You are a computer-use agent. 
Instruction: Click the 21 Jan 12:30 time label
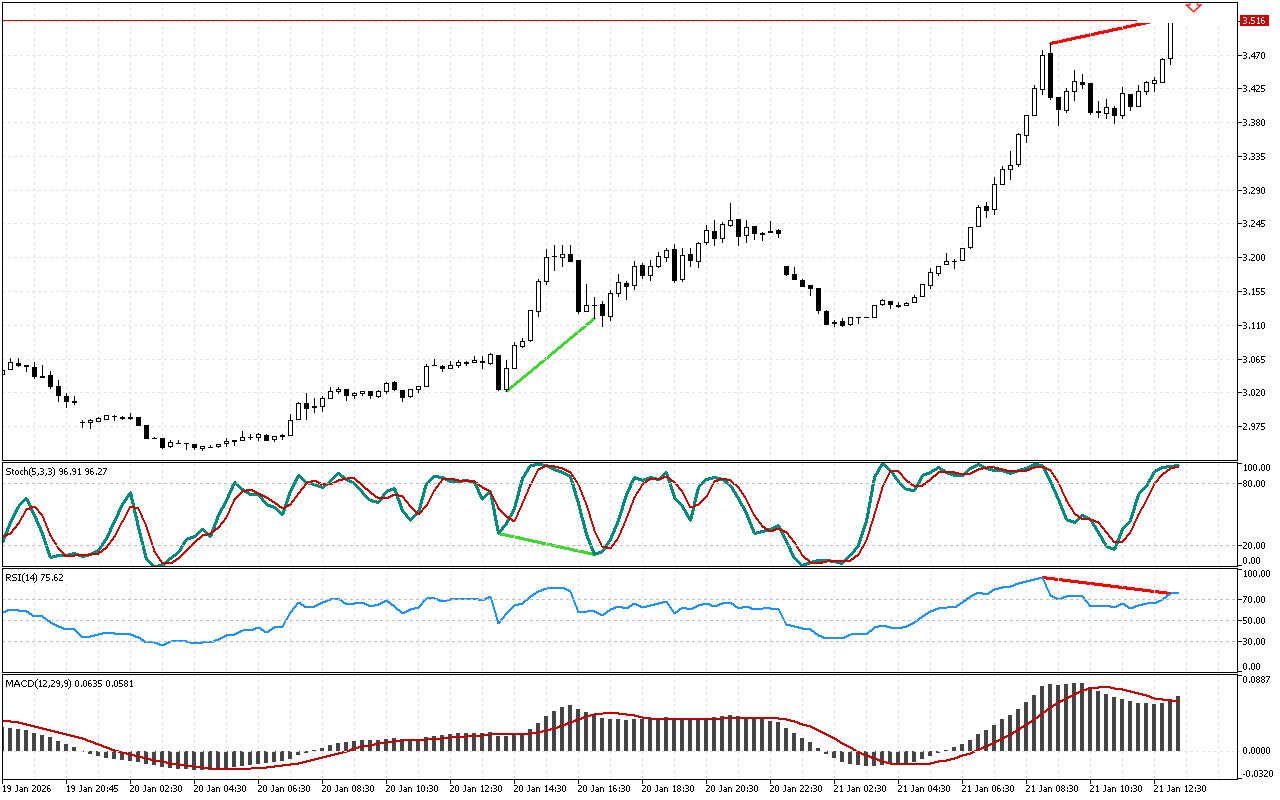1180,788
